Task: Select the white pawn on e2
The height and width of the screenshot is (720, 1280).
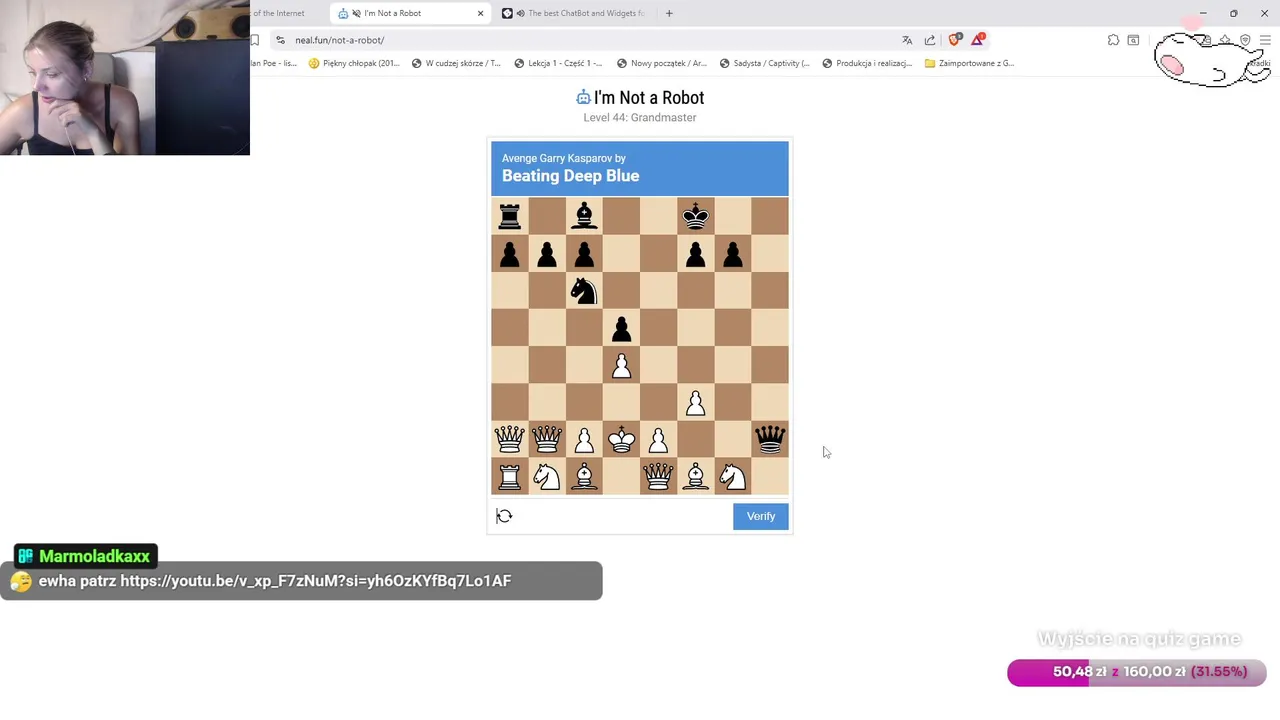Action: tap(658, 439)
